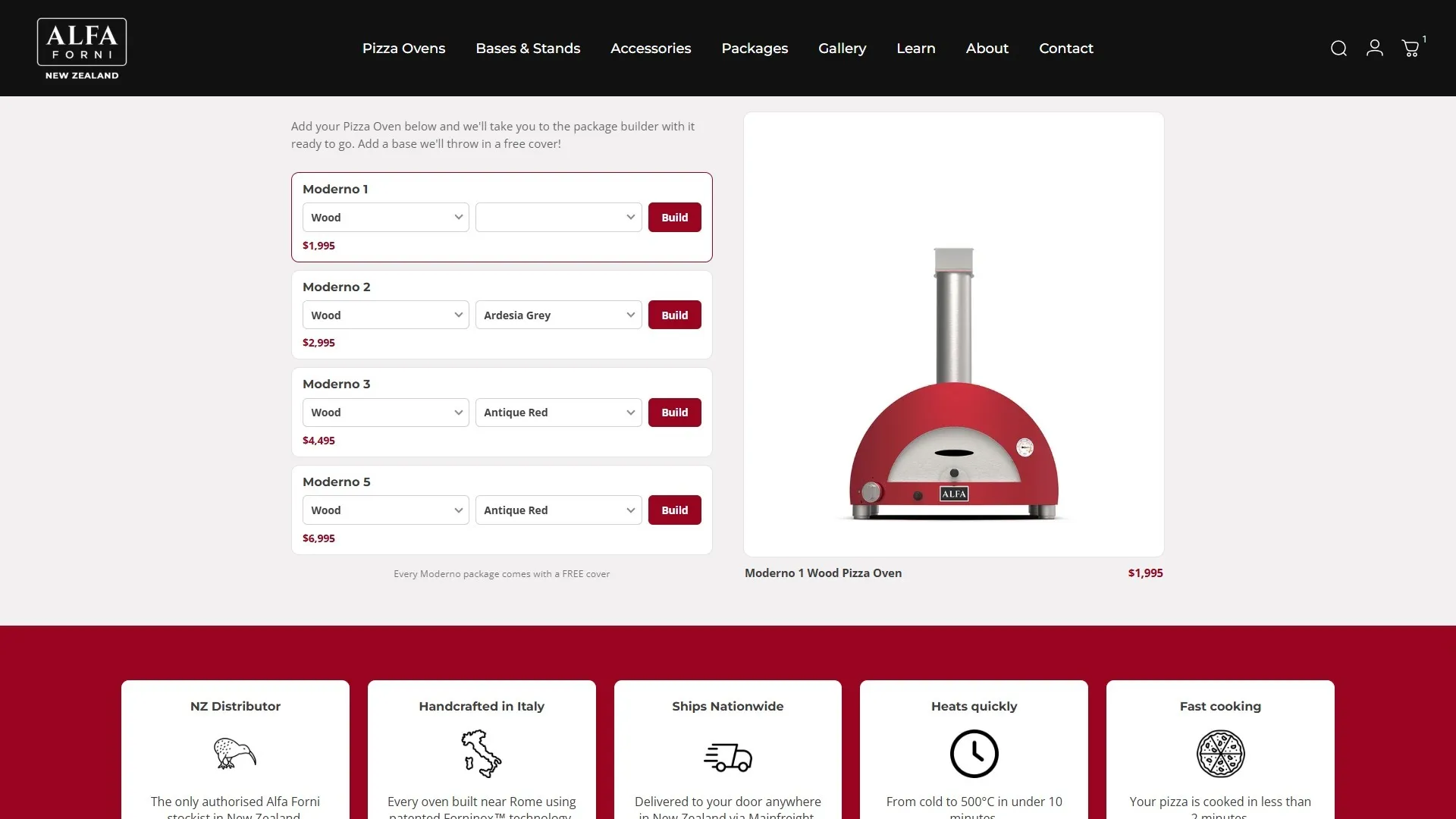Expand Moderno 3 Antique Red colour dropdown
This screenshot has width=1456, height=819.
(x=559, y=413)
